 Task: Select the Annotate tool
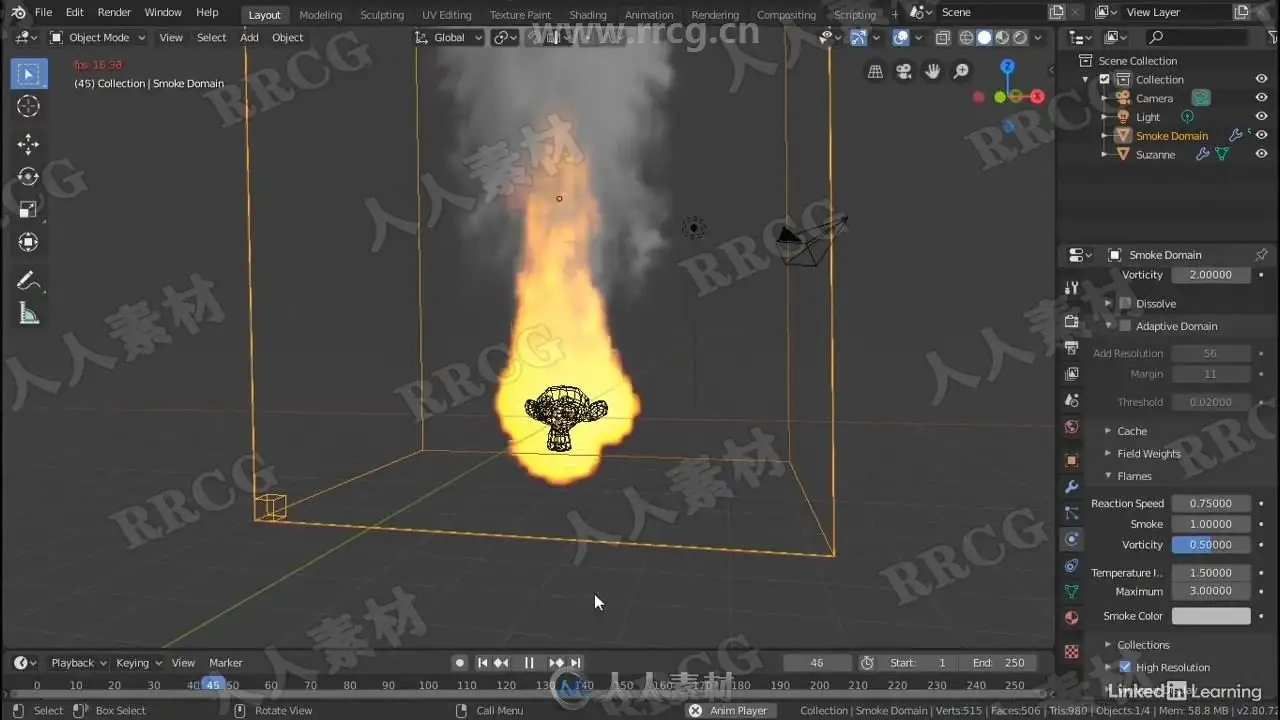click(x=29, y=281)
